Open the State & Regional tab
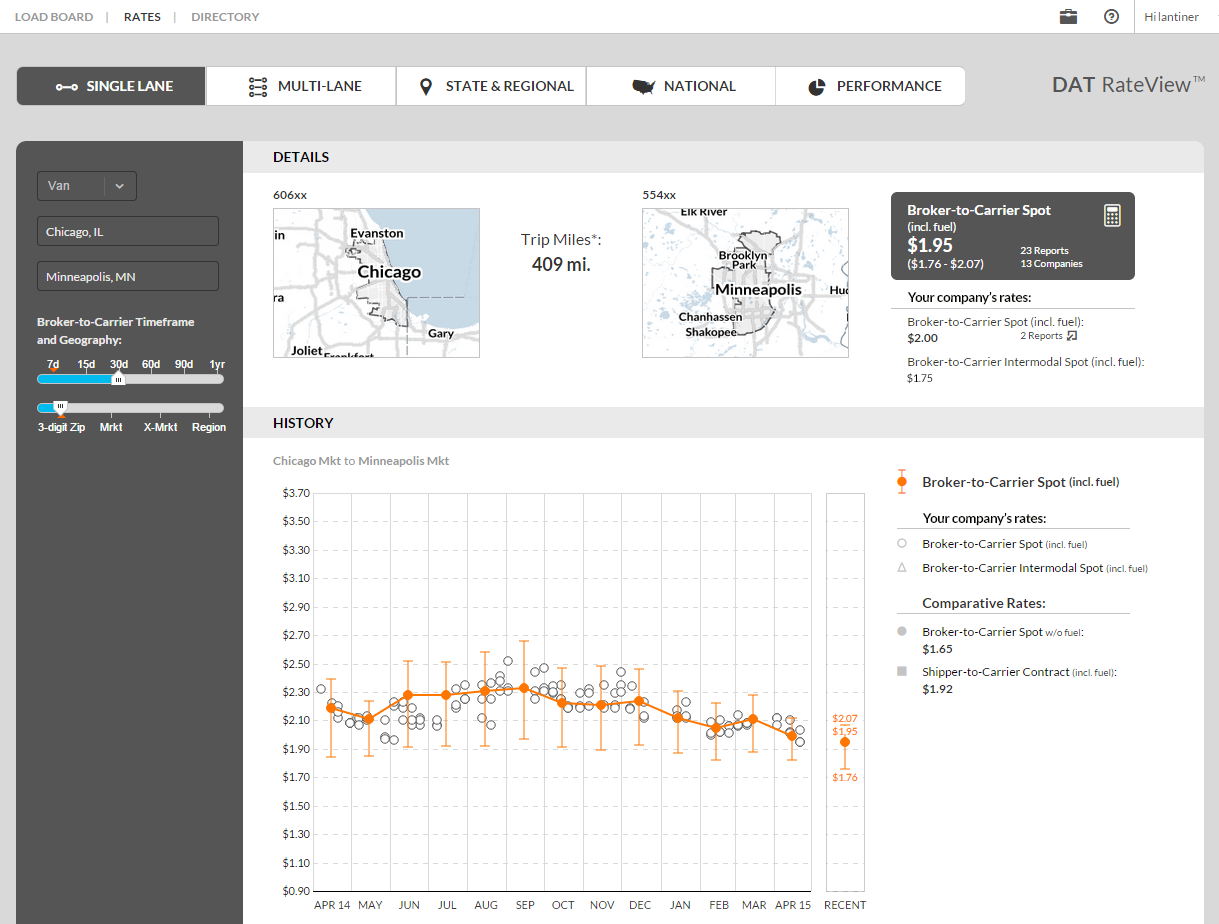 tap(491, 86)
